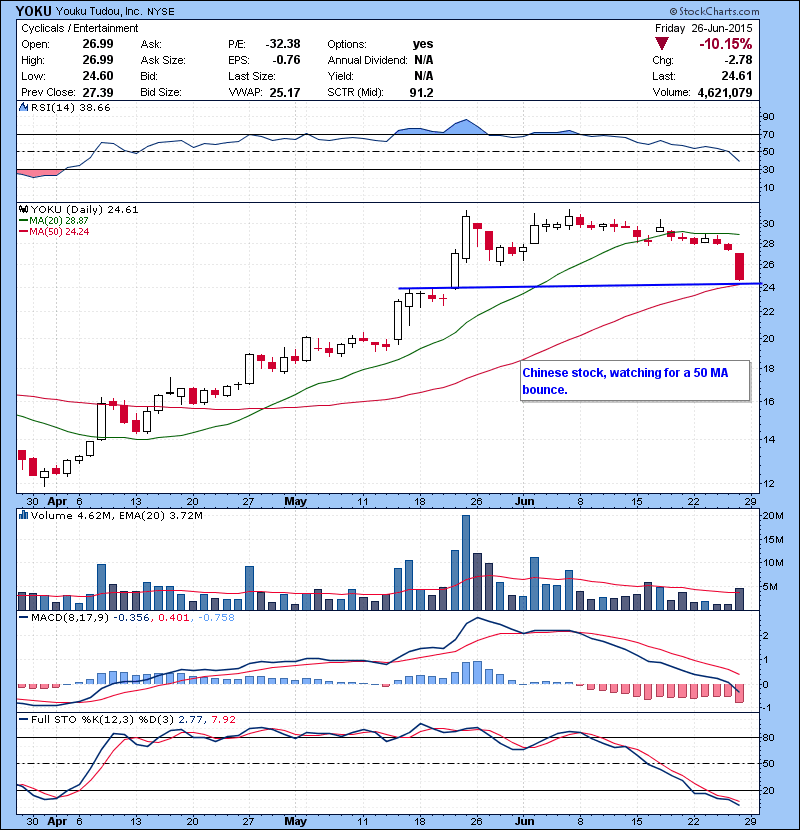The image size is (800, 830).
Task: Click the YOKU ticker symbol in header
Action: point(33,9)
